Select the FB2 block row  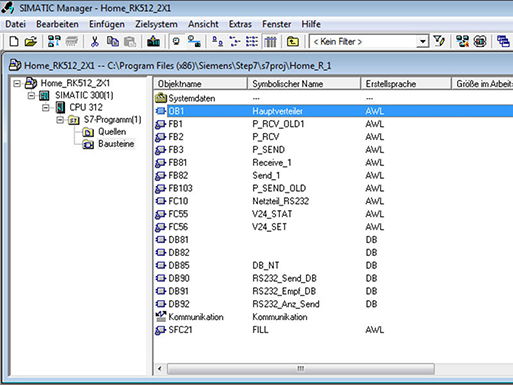tap(334, 137)
